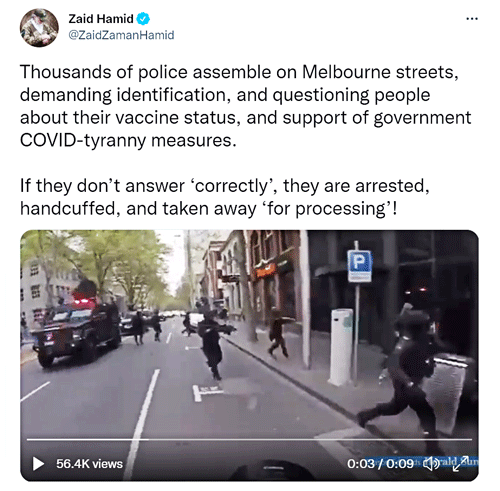Expand the video to fullscreen
The height and width of the screenshot is (491, 500).
[x=460, y=464]
